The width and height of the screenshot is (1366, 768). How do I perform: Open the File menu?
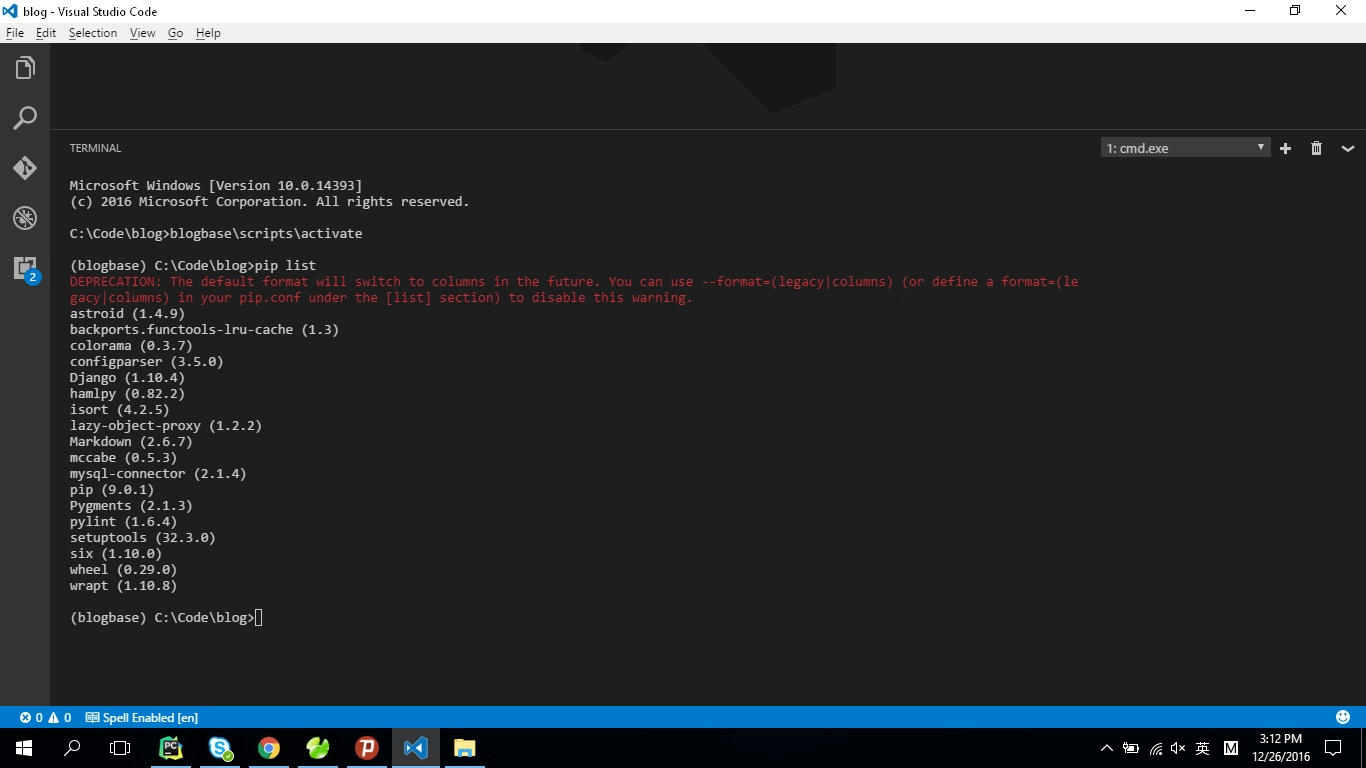pos(15,32)
